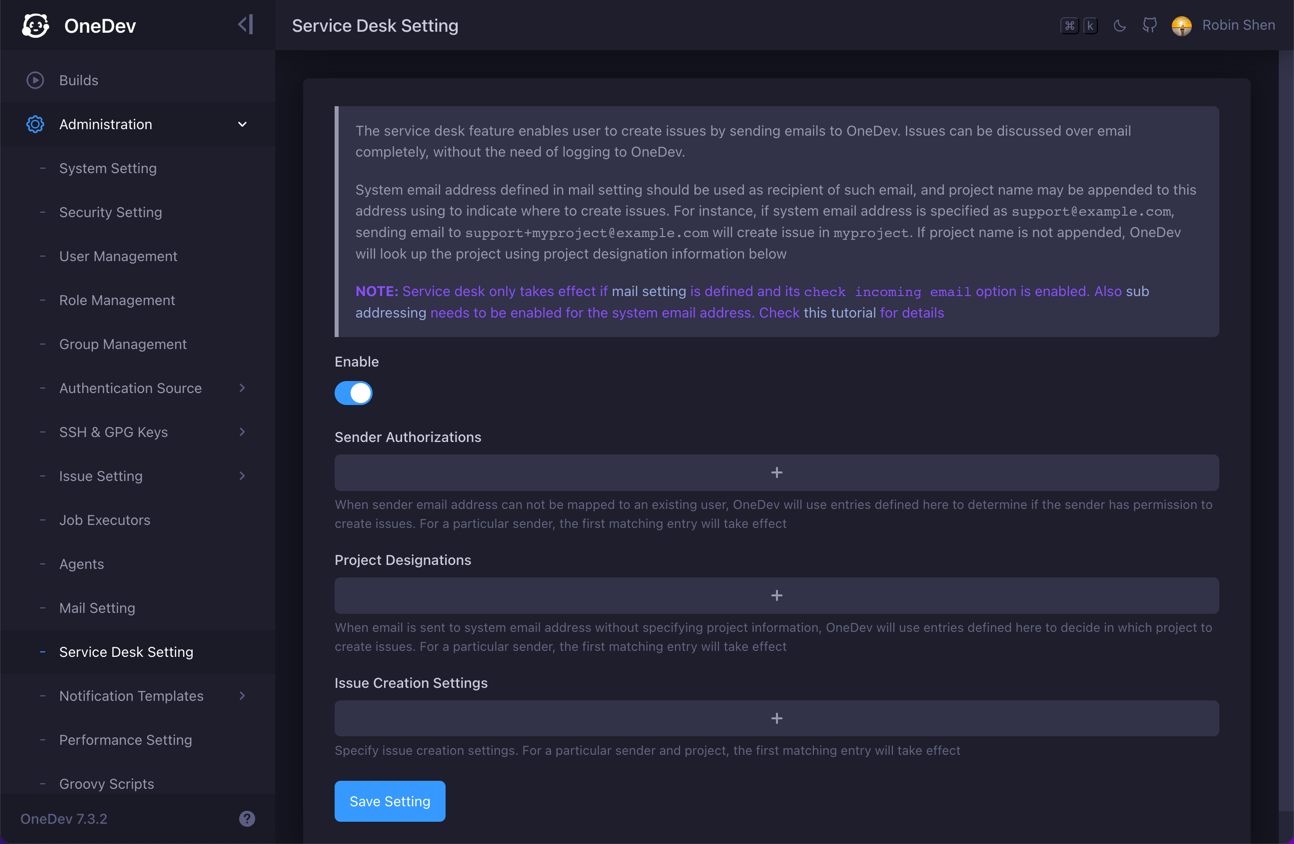
Task: Click the page vertical scrollbar
Action: click(1286, 430)
